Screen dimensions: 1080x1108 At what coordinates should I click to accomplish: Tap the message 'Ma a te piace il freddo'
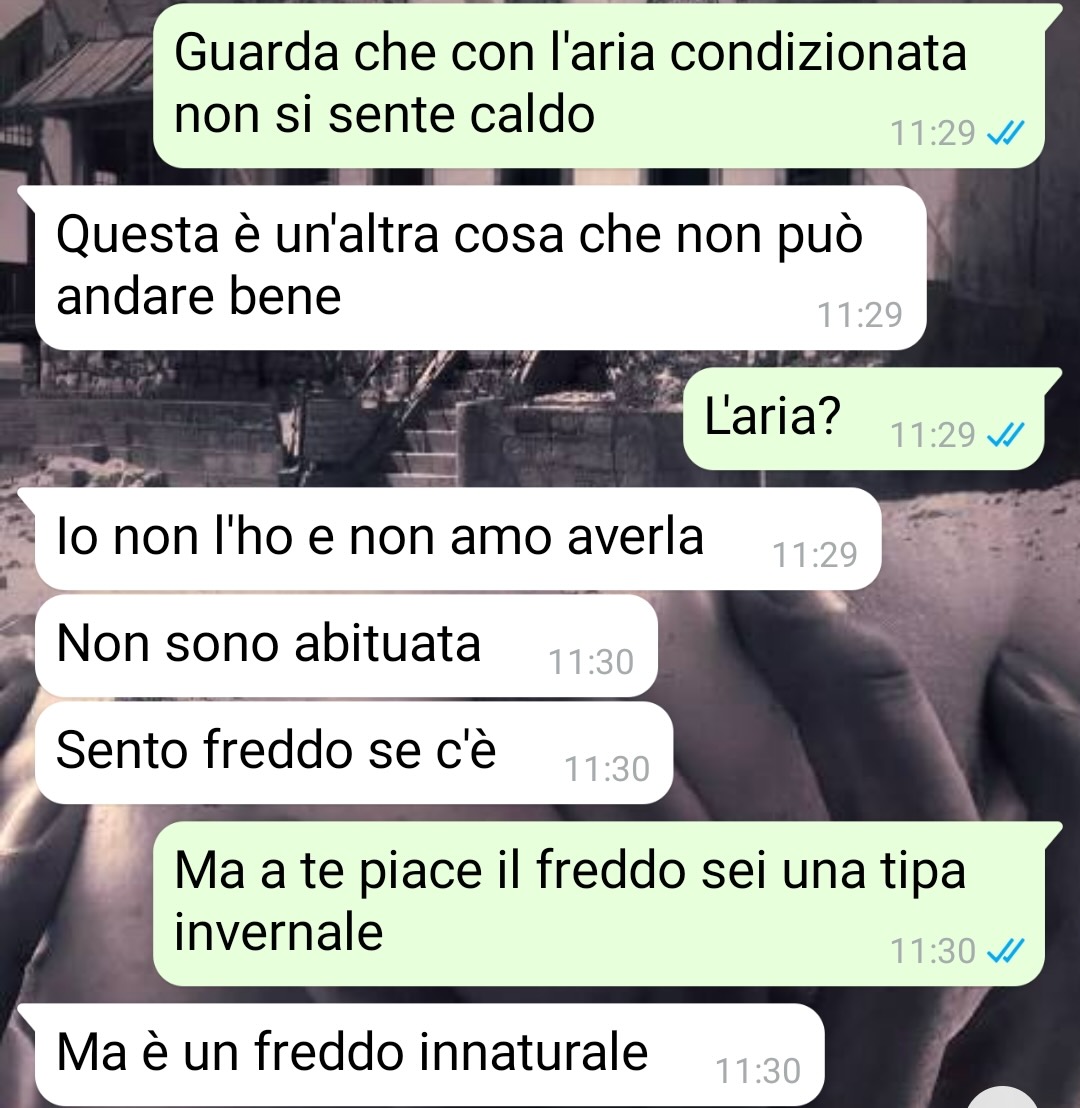(599, 904)
